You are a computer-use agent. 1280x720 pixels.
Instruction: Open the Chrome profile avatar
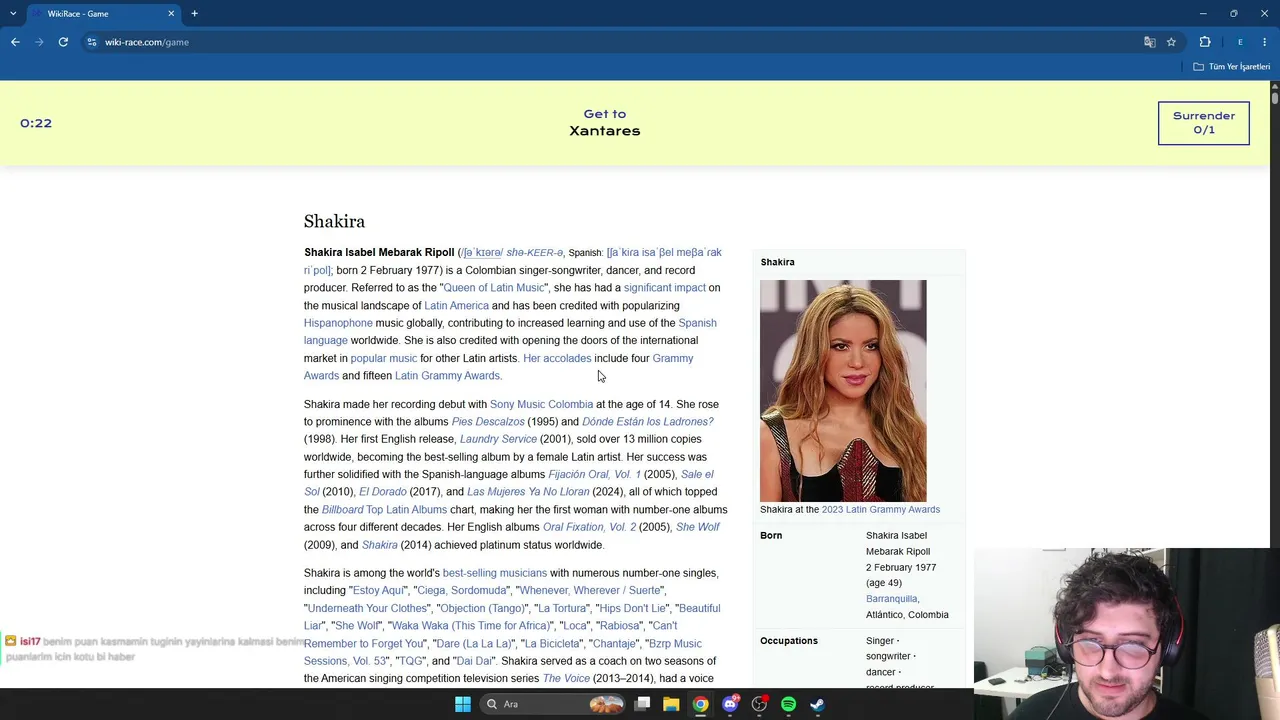pyautogui.click(x=1240, y=42)
